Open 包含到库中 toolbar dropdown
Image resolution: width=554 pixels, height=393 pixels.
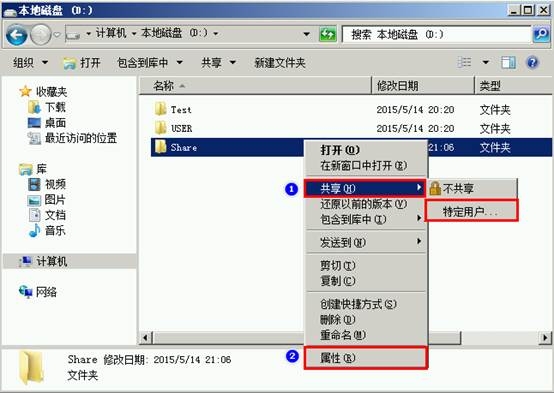click(x=150, y=63)
